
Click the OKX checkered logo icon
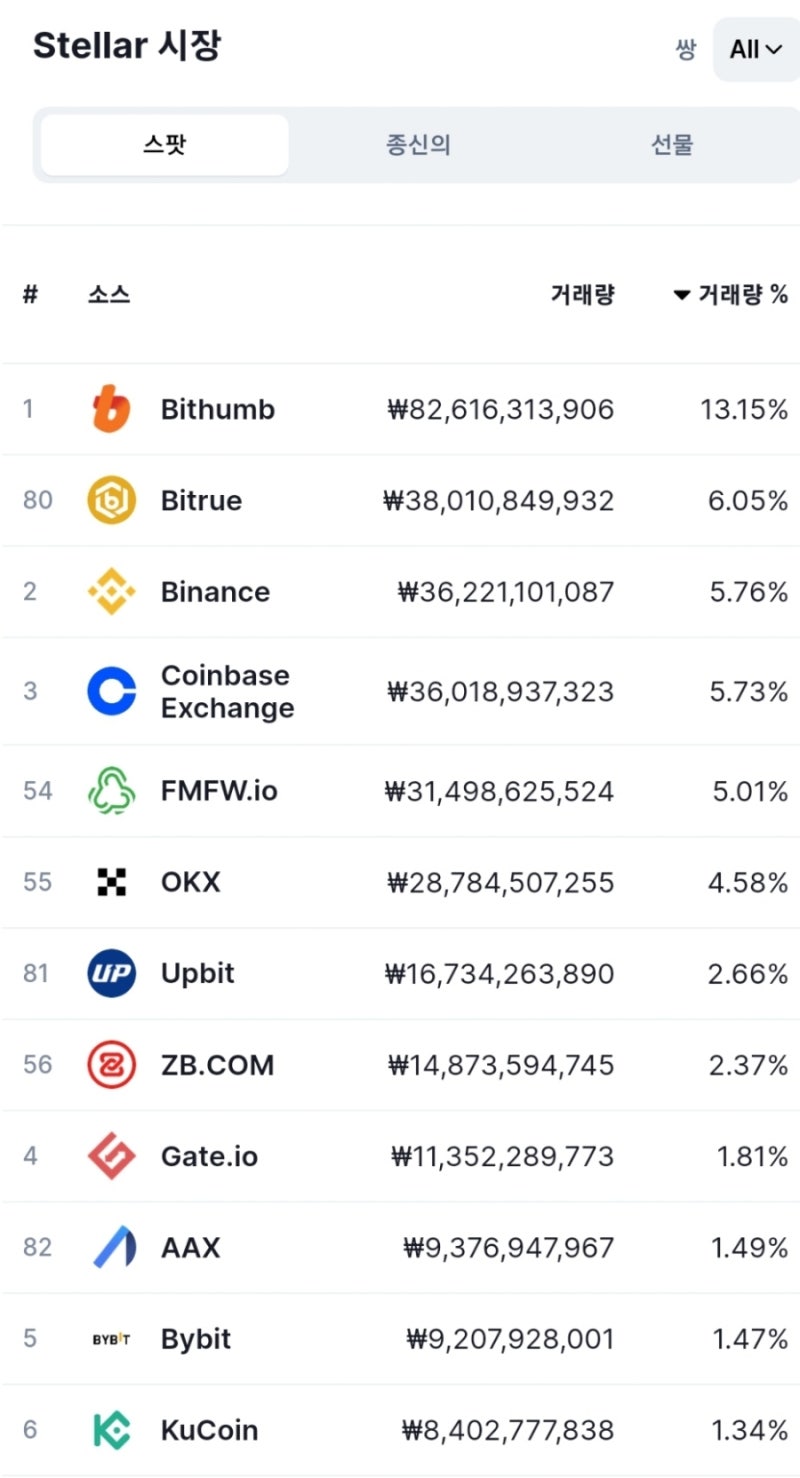point(111,882)
